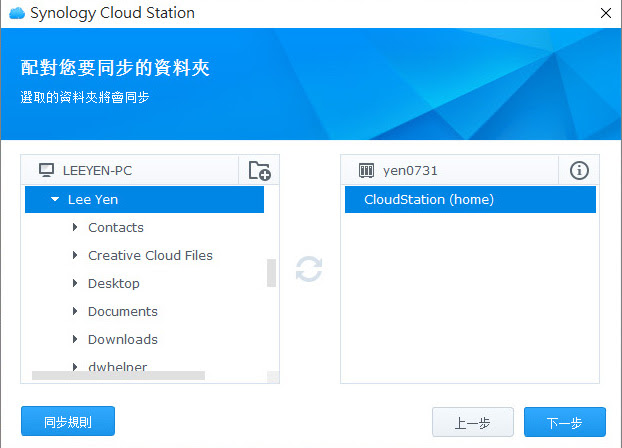Viewport: 622px width, 448px height.
Task: Click the create new folder icon
Action: pyautogui.click(x=259, y=171)
